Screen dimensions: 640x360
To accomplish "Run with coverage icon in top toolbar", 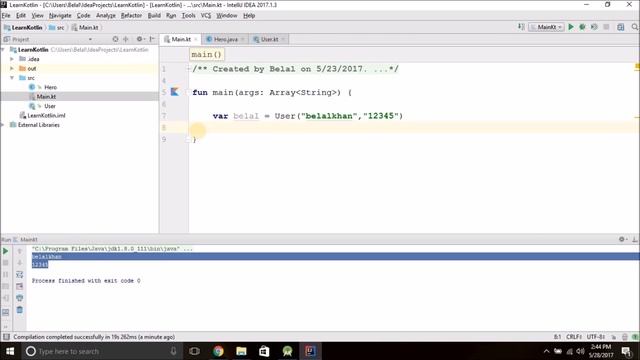I will click(x=594, y=27).
